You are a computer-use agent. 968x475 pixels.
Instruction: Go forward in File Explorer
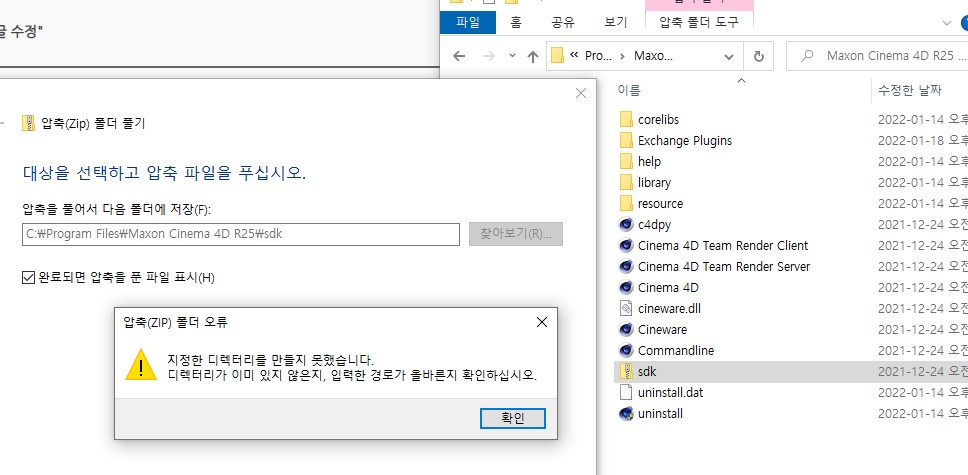[x=488, y=56]
